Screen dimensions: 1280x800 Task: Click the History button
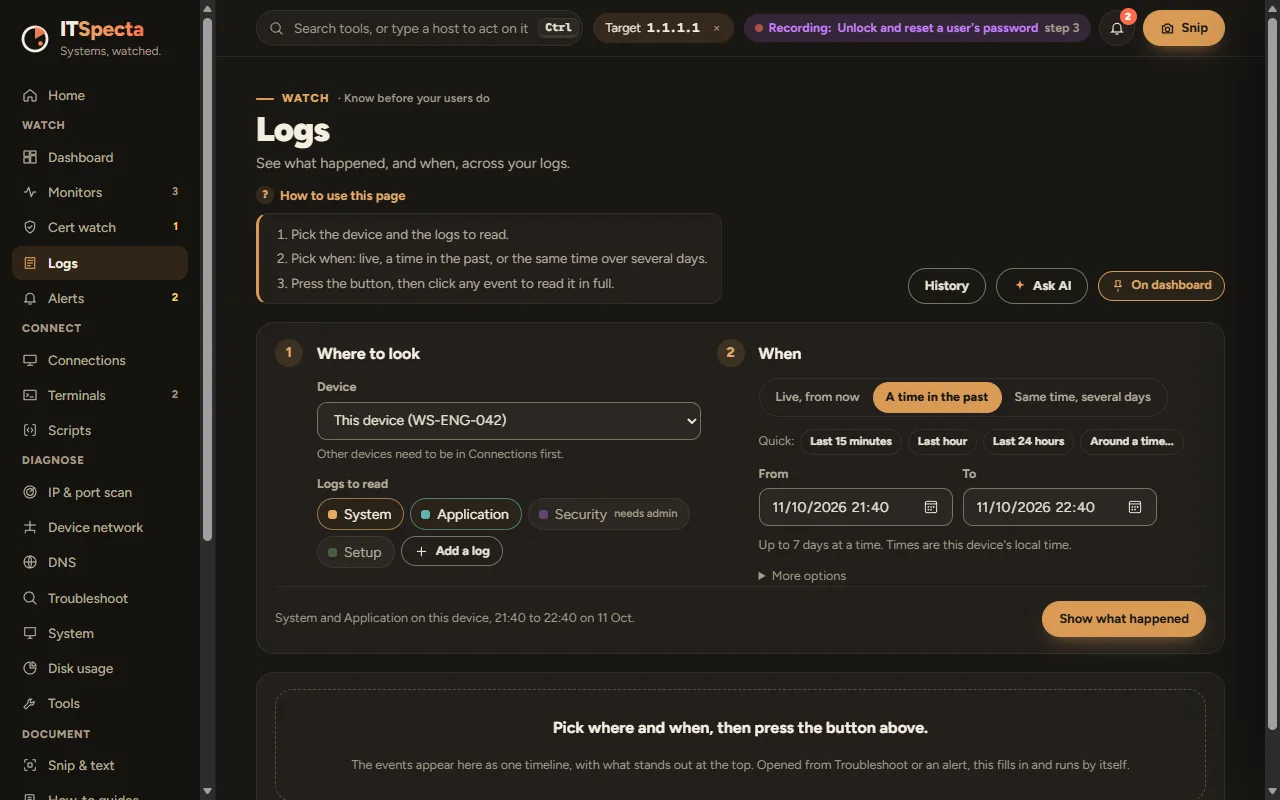coord(947,286)
